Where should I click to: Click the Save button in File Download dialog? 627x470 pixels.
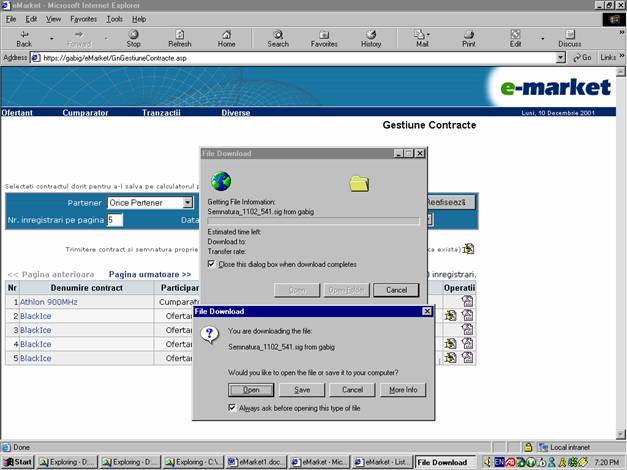(302, 389)
